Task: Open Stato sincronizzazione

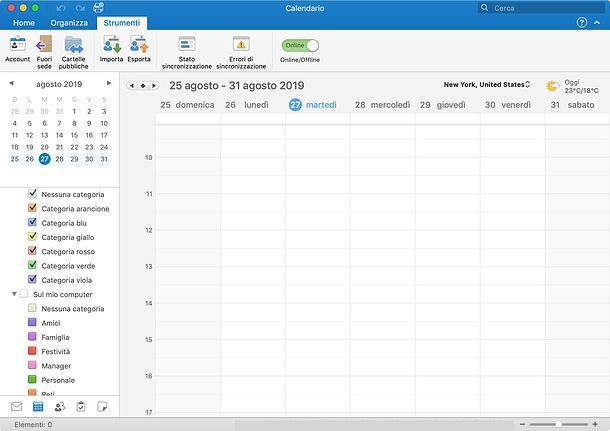Action: pyautogui.click(x=187, y=44)
